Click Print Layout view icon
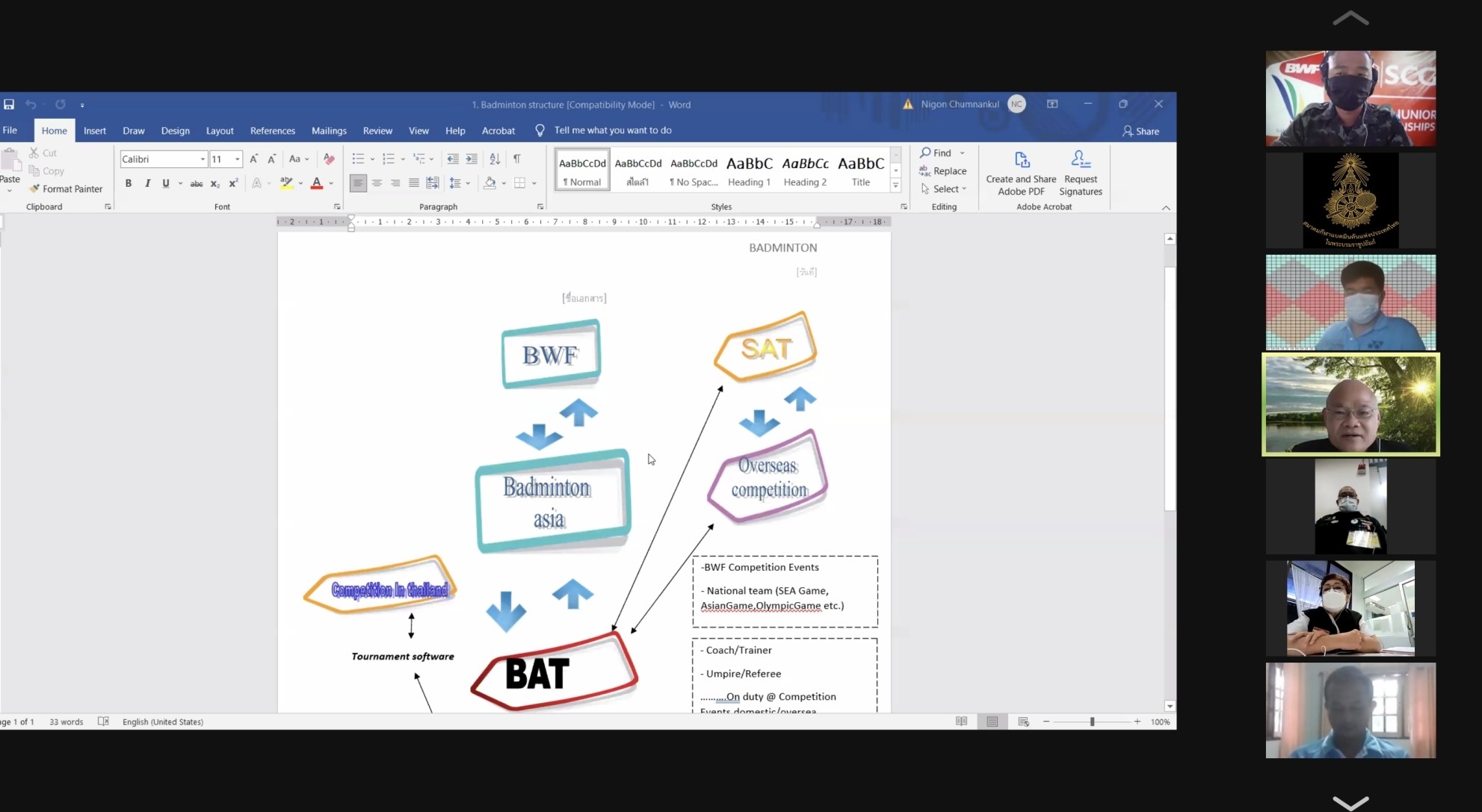This screenshot has width=1482, height=812. [x=992, y=722]
